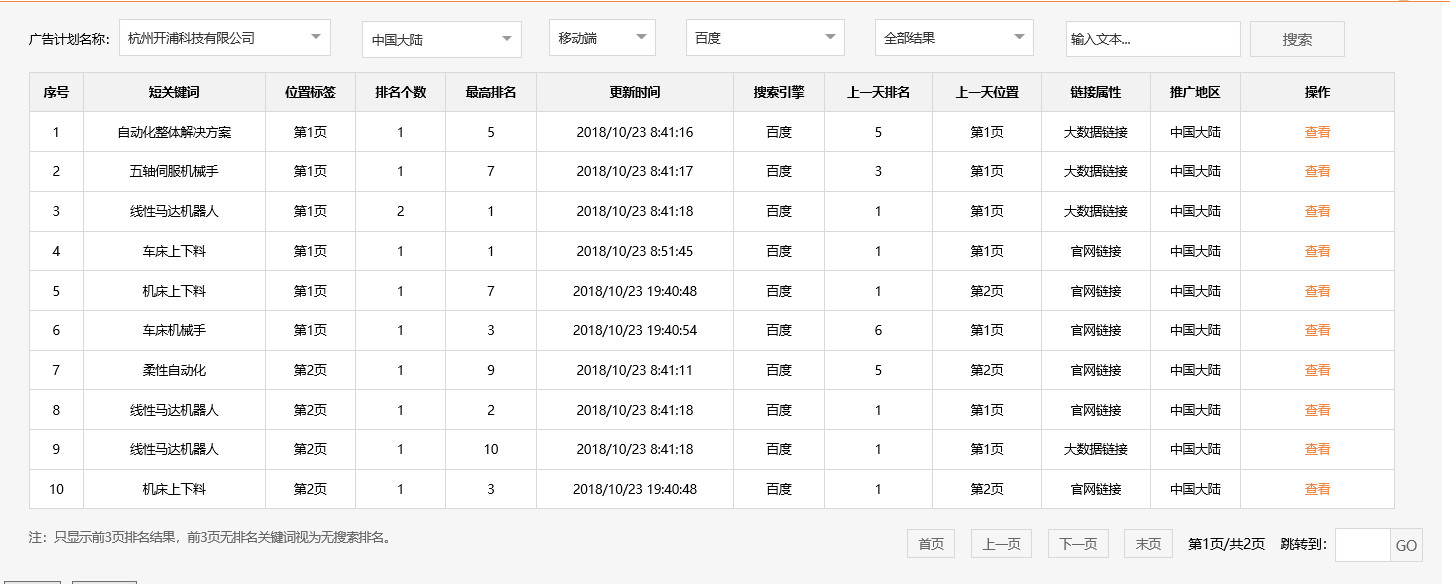
Task: Expand the 中国大陆 region dropdown
Action: (x=440, y=38)
